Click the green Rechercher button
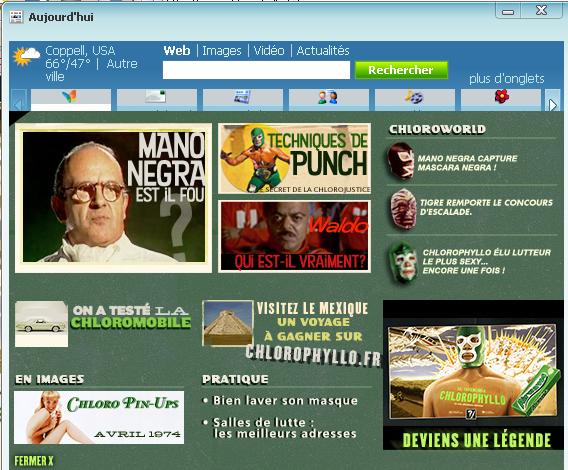568x470 pixels. point(401,70)
